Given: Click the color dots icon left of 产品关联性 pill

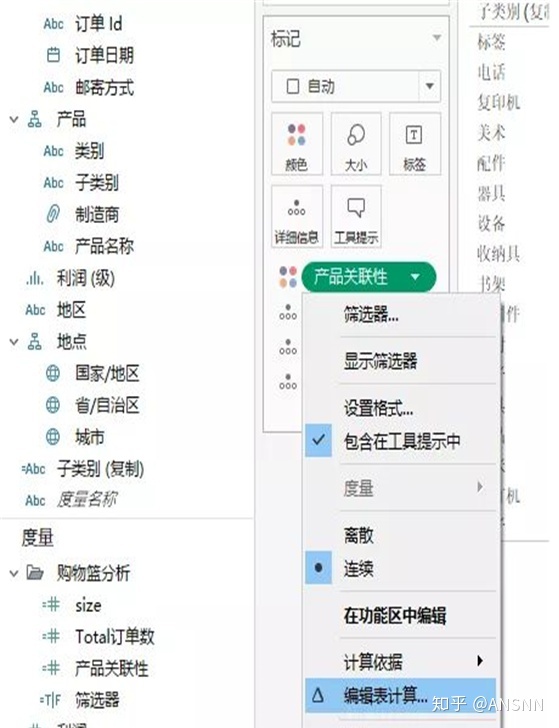Looking at the screenshot, I should [288, 277].
